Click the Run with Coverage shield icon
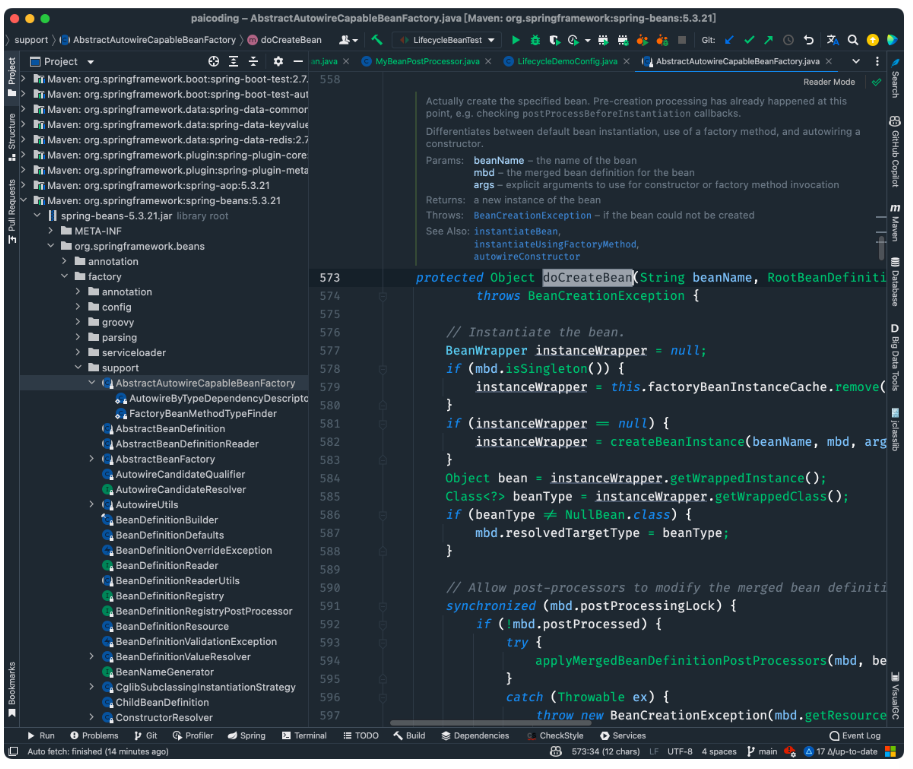This screenshot has width=913, height=769. (555, 40)
